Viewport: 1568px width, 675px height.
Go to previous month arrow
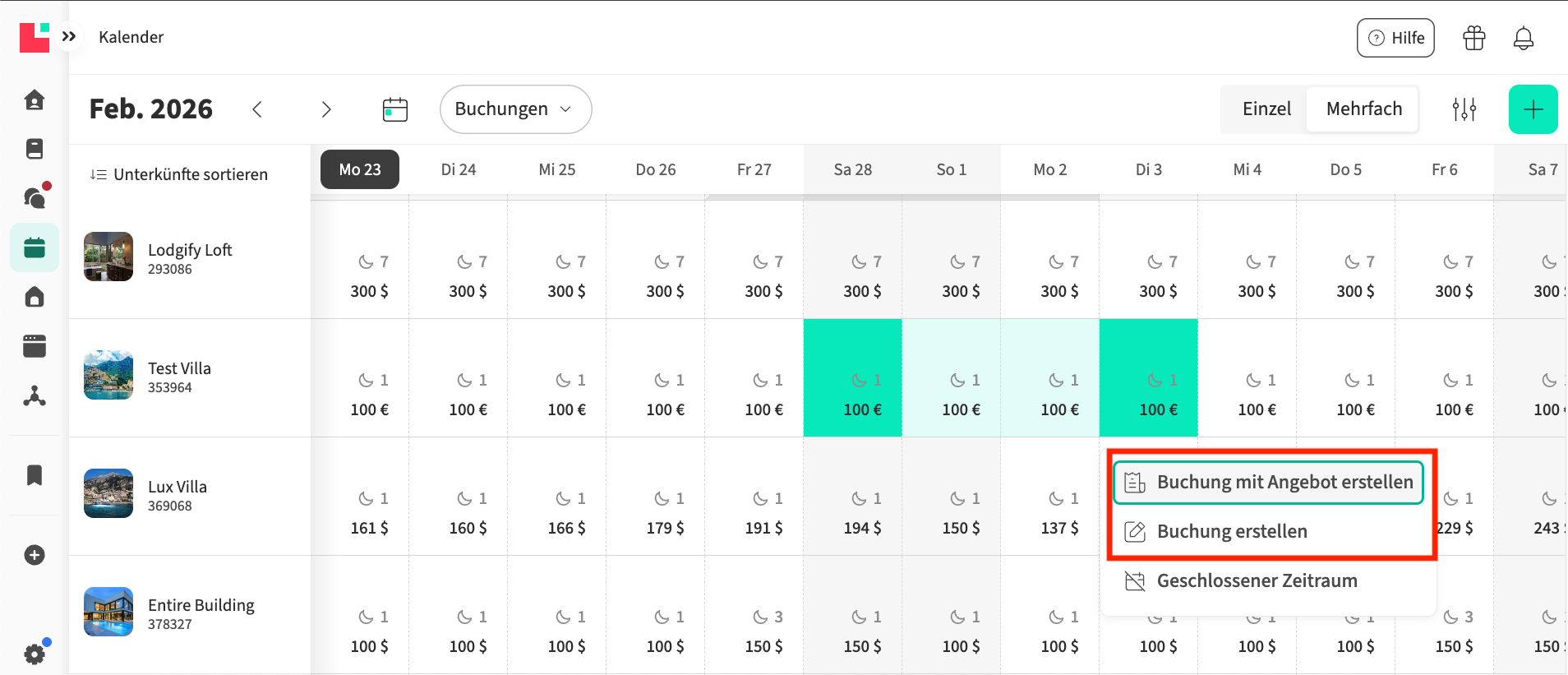[x=257, y=109]
